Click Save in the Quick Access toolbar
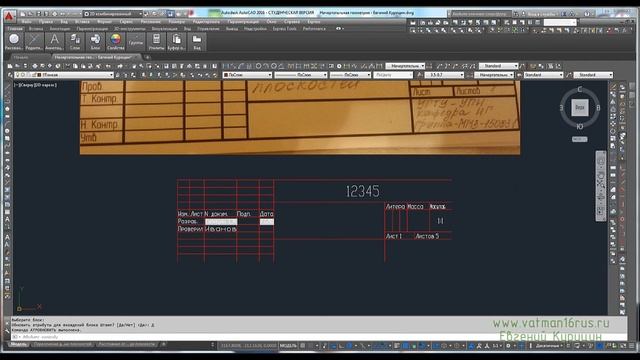The image size is (640, 360). (38, 14)
